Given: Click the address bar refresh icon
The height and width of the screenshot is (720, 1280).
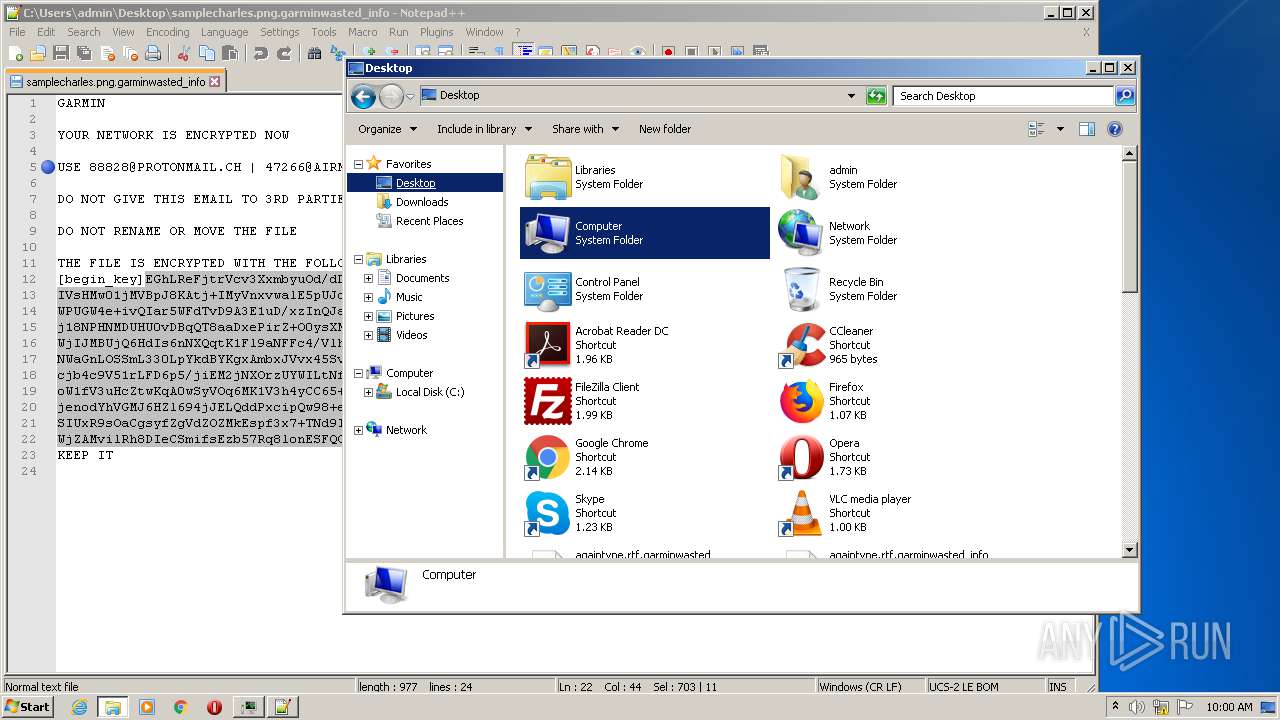Looking at the screenshot, I should point(876,96).
